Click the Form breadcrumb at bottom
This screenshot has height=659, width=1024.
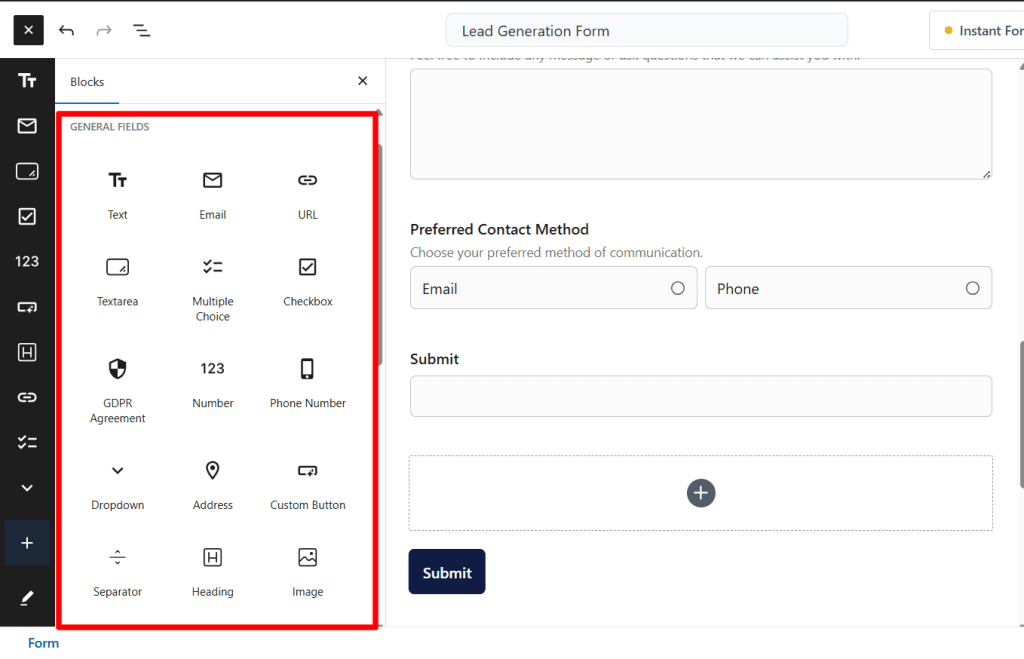pyautogui.click(x=43, y=643)
